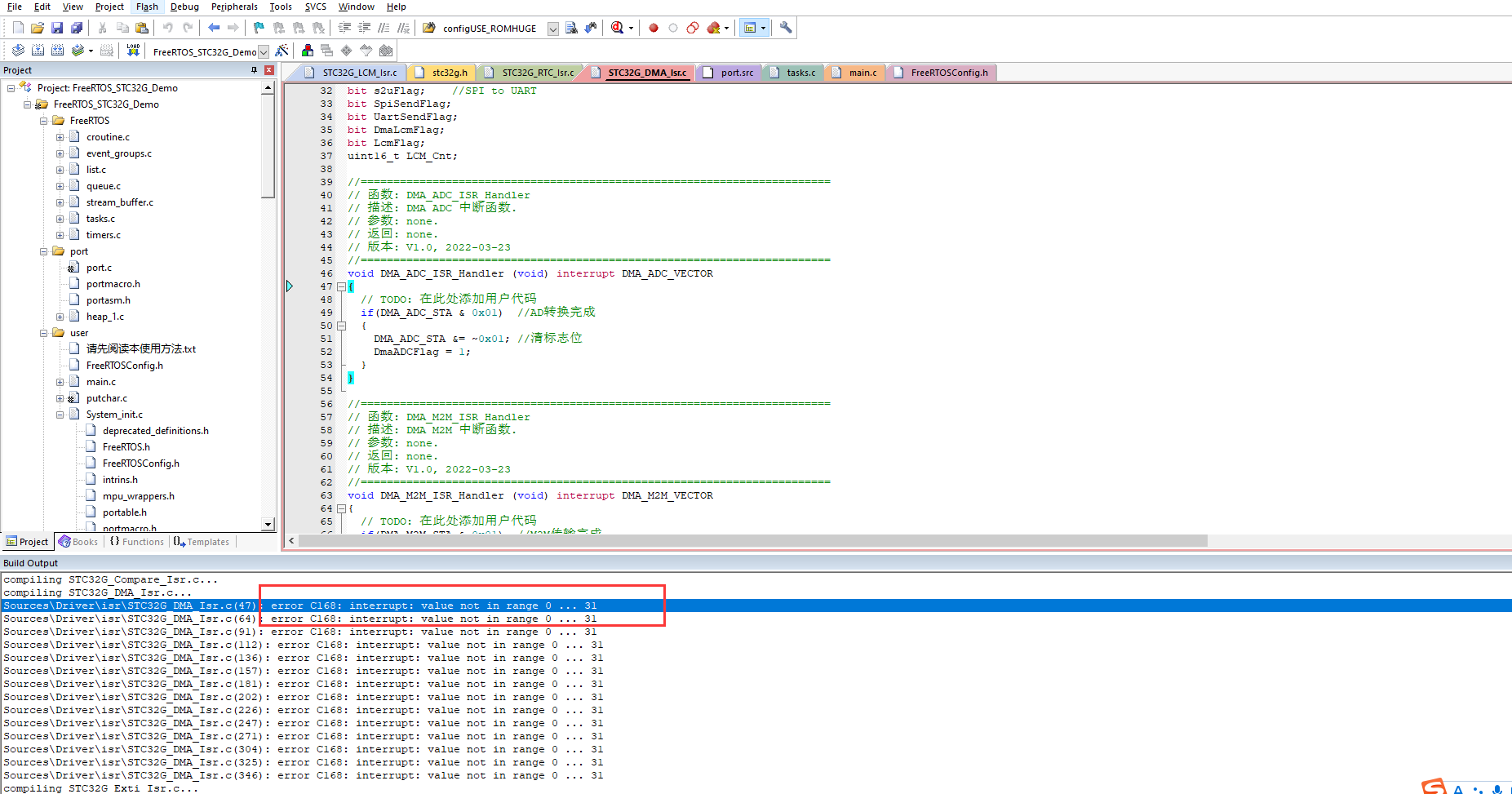
Task: Select main.c in the project tree
Action: 101,382
